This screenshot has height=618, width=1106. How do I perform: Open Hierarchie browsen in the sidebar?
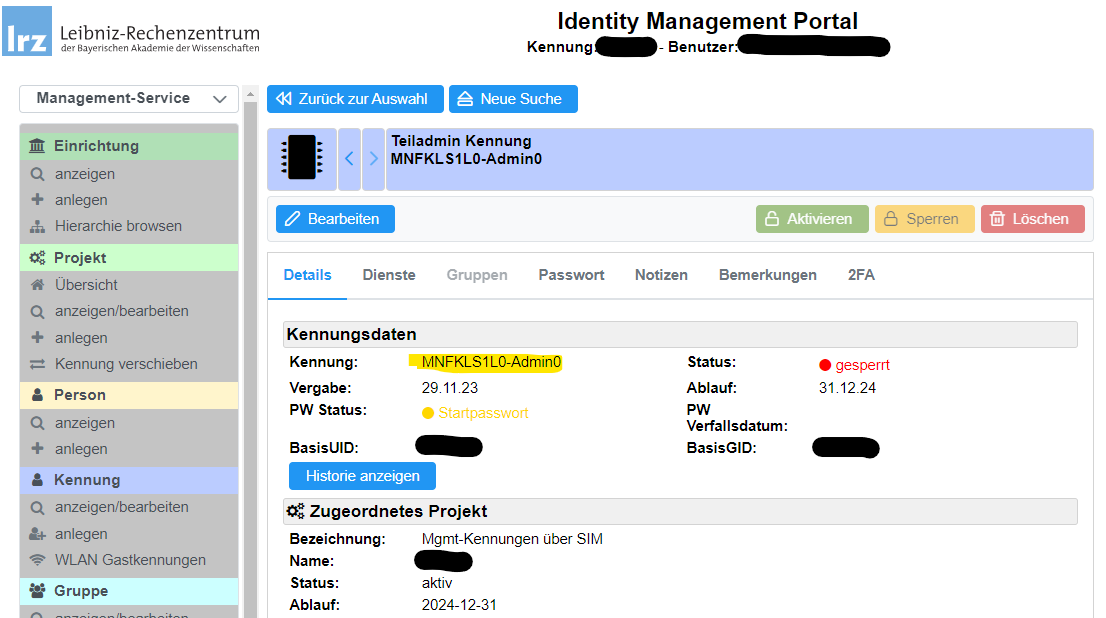tap(118, 226)
